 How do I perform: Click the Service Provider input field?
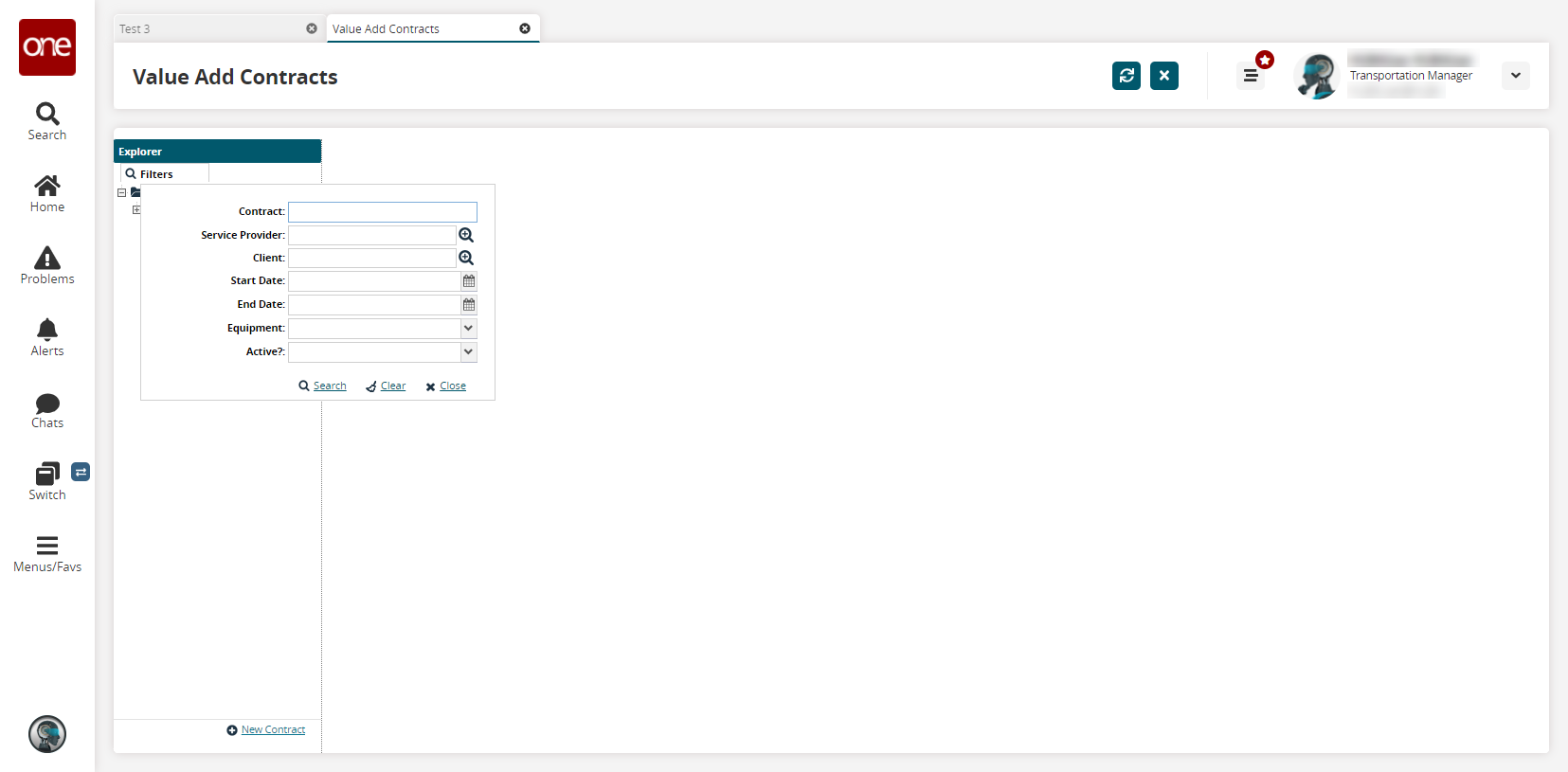point(372,235)
